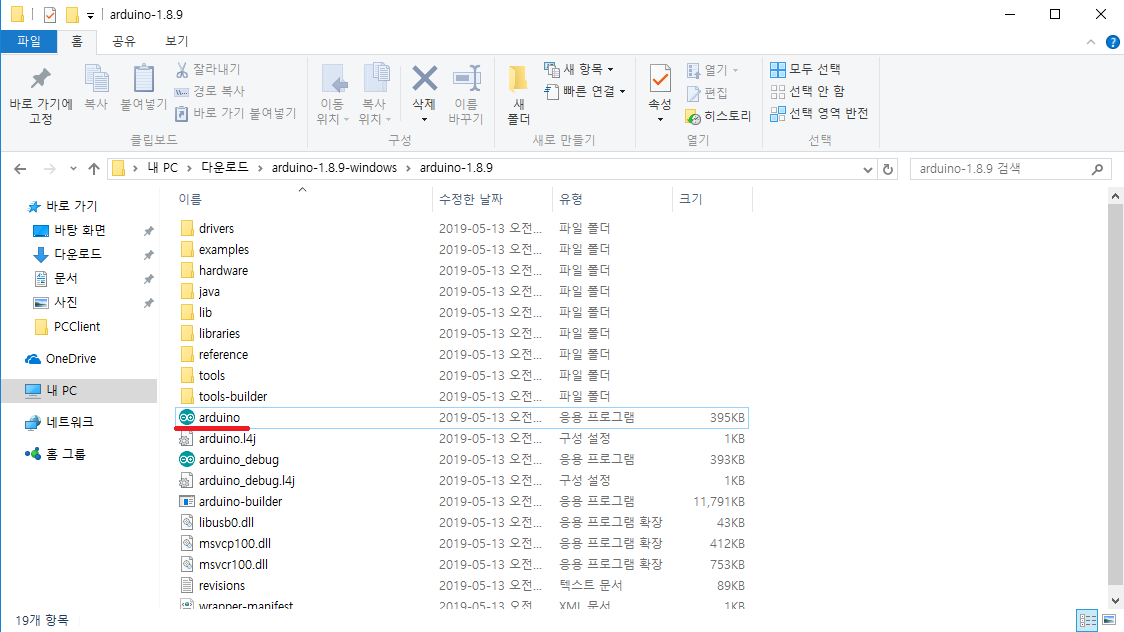Click the vertical scrollbar down arrow

click(1115, 601)
